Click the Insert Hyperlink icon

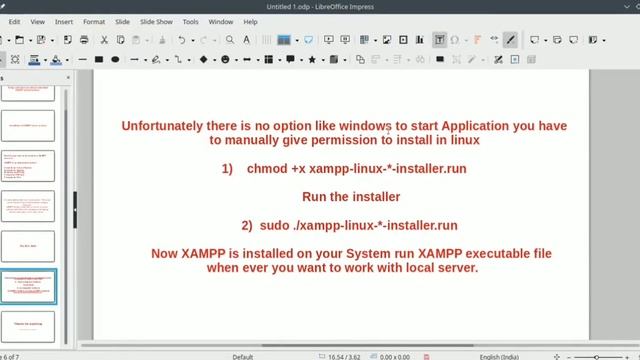coord(494,39)
